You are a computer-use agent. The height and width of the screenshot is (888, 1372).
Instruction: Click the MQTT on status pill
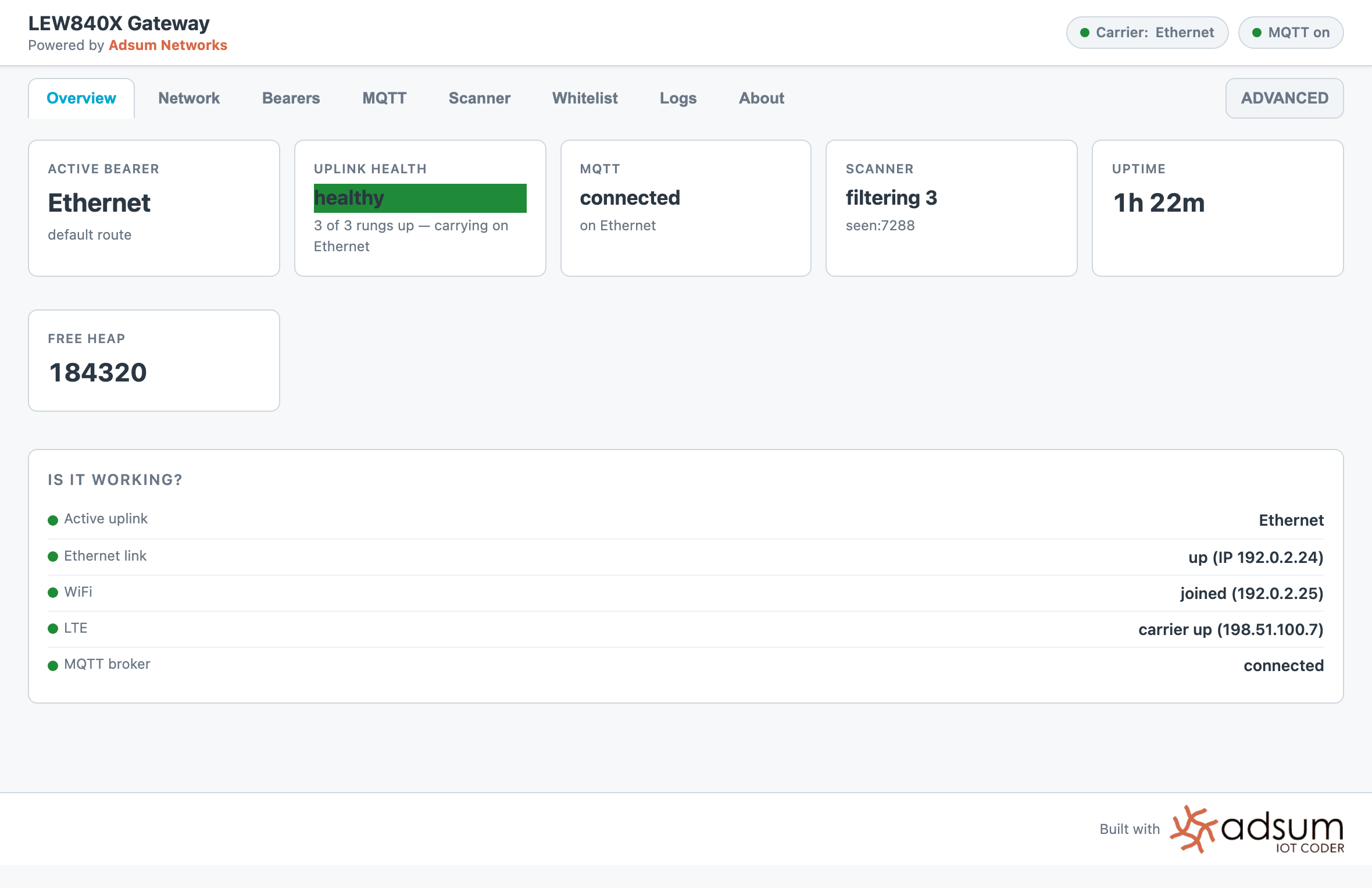tap(1291, 33)
